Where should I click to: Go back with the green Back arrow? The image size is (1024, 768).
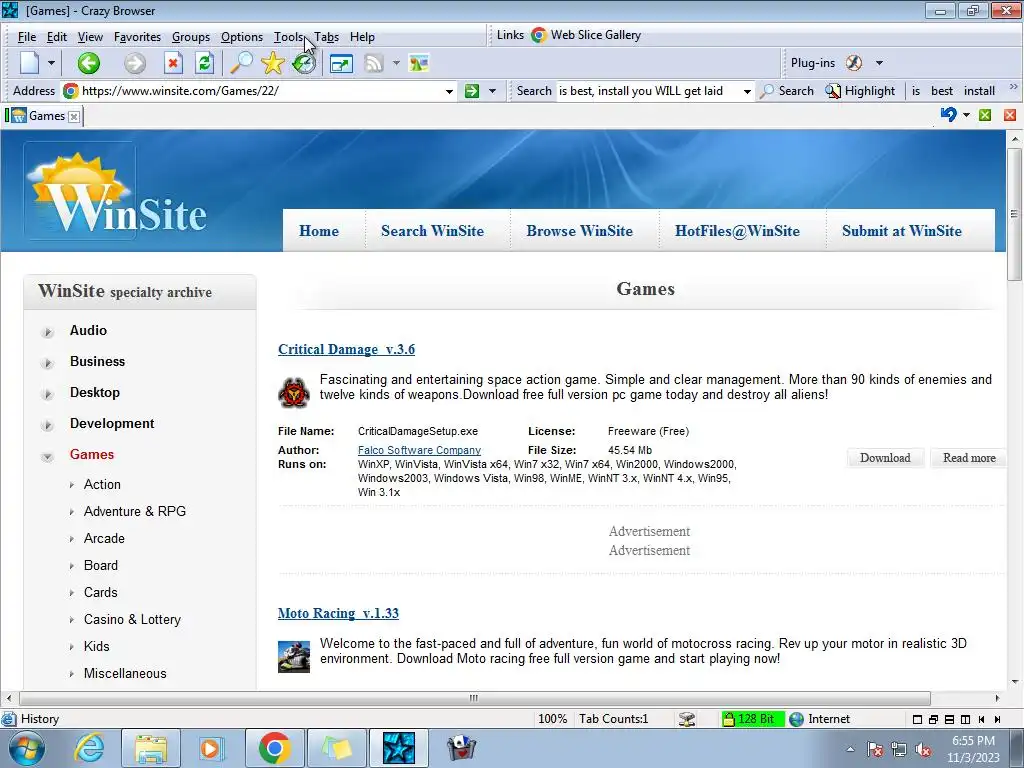tap(89, 63)
